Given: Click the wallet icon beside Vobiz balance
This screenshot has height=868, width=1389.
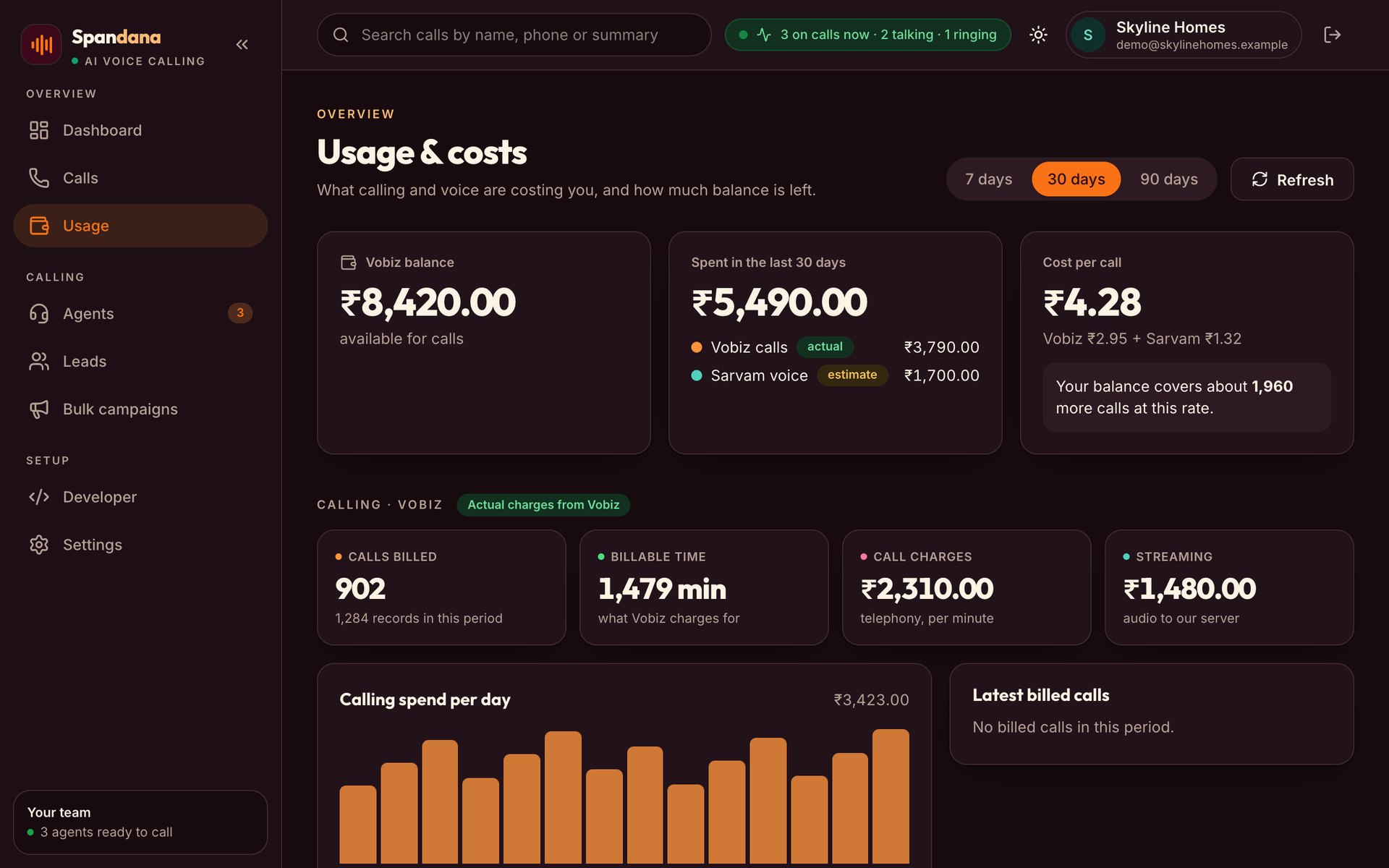Looking at the screenshot, I should pos(349,263).
